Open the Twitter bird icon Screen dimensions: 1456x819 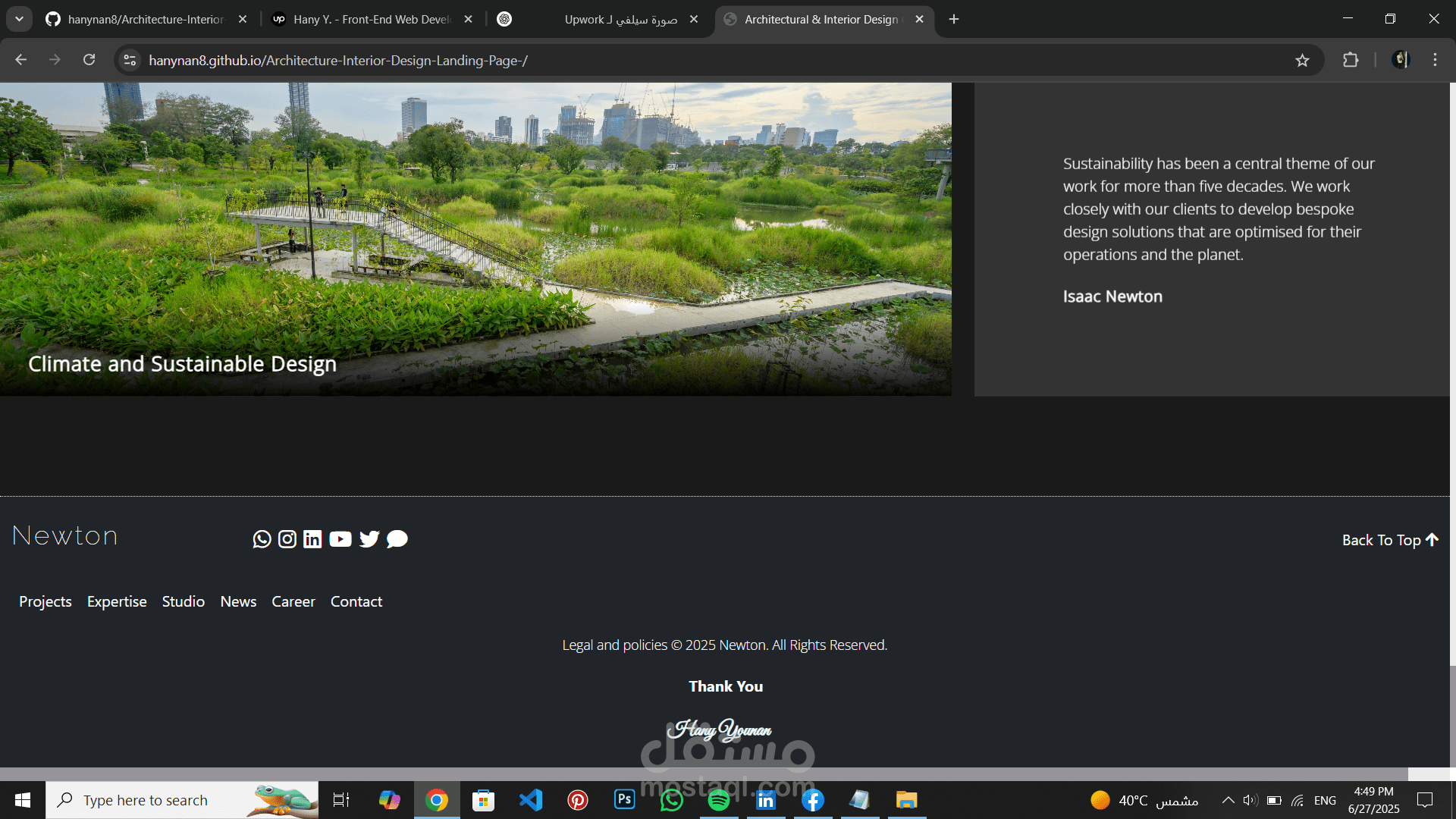tap(369, 539)
